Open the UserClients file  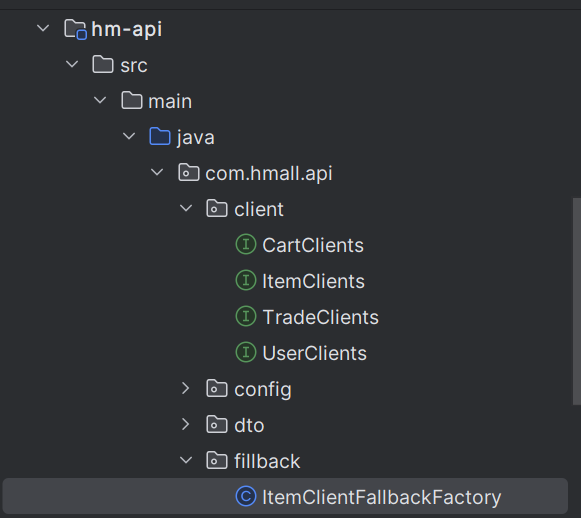(315, 353)
